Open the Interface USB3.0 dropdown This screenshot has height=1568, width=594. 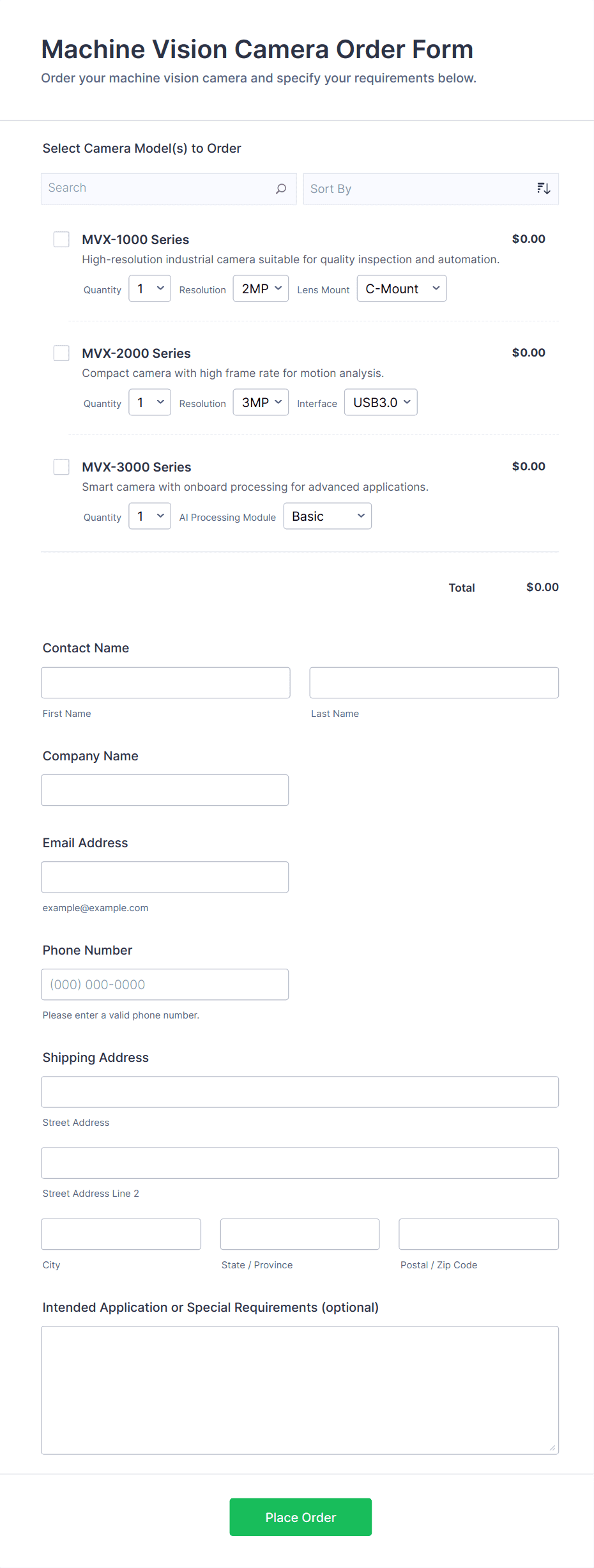pyautogui.click(x=381, y=403)
